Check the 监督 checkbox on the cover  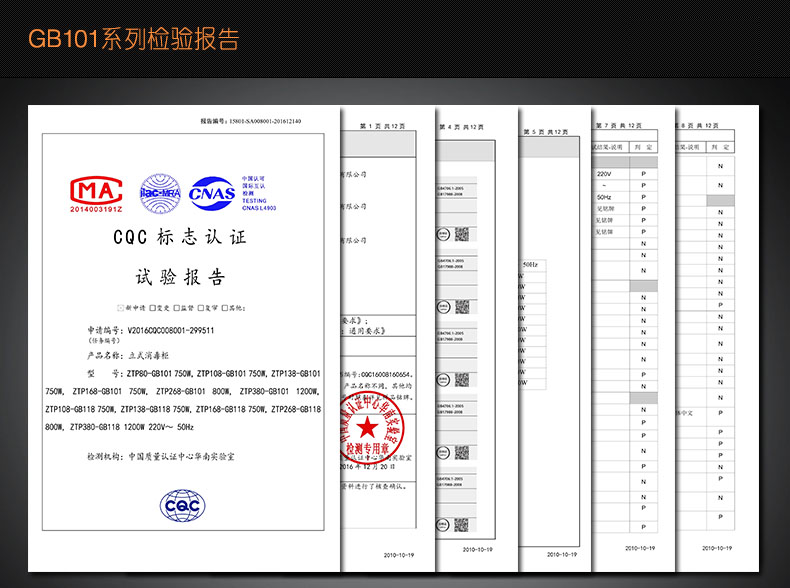[x=175, y=307]
